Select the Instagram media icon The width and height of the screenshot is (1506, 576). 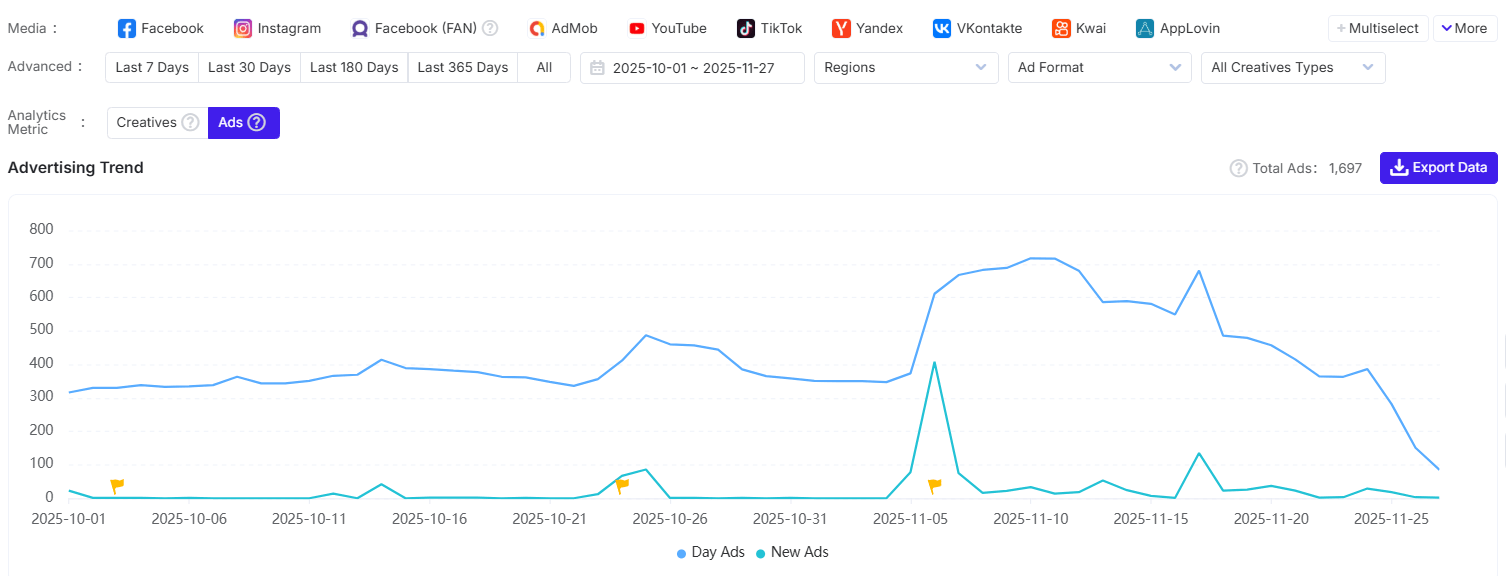pyautogui.click(x=243, y=28)
